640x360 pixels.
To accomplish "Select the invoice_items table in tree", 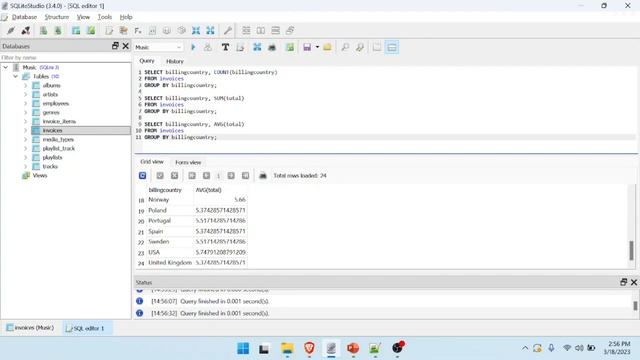I will pos(59,121).
